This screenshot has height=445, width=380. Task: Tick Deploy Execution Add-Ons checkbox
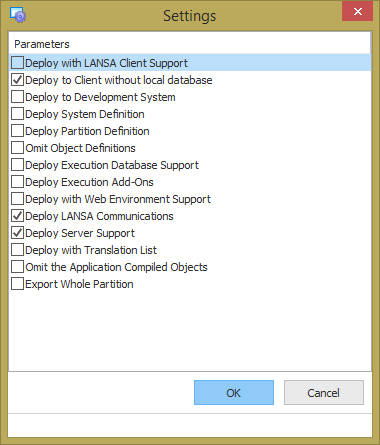(17, 181)
